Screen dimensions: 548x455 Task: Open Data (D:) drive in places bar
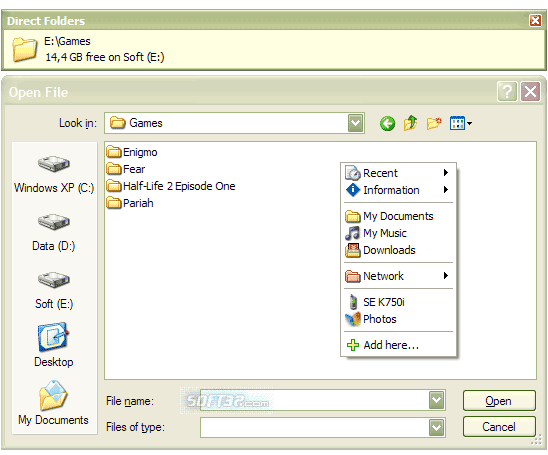(54, 233)
